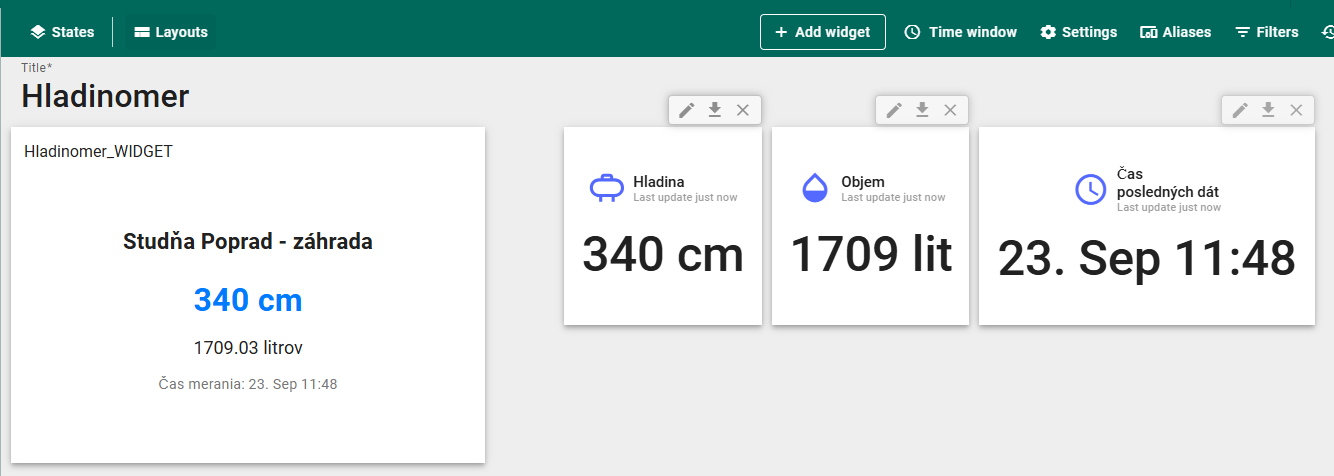Open the States manager

click(62, 32)
